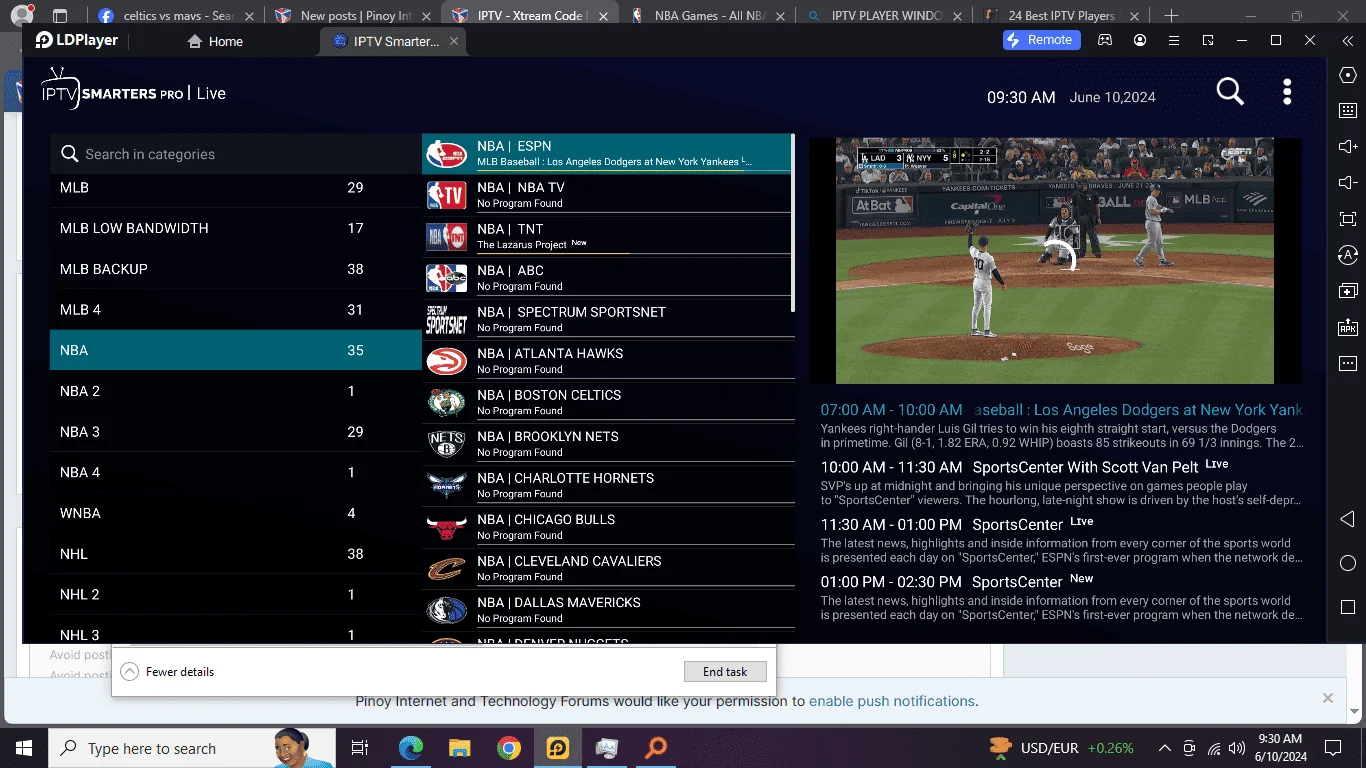Image resolution: width=1366 pixels, height=768 pixels.
Task: Click the End task button
Action: [x=725, y=672]
